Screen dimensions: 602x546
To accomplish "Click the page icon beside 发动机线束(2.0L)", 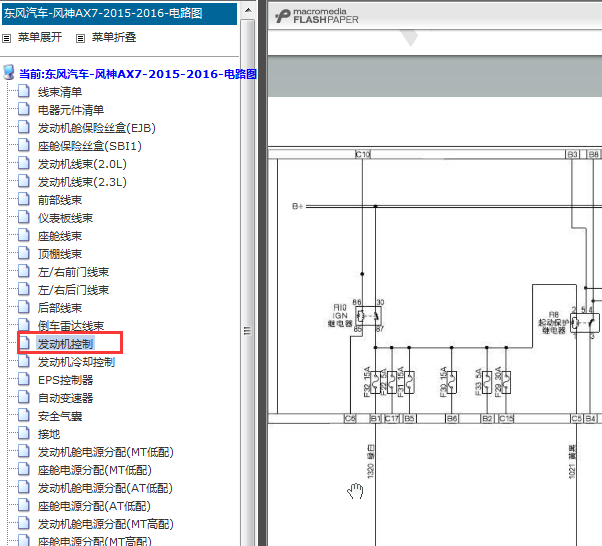I will click(24, 164).
